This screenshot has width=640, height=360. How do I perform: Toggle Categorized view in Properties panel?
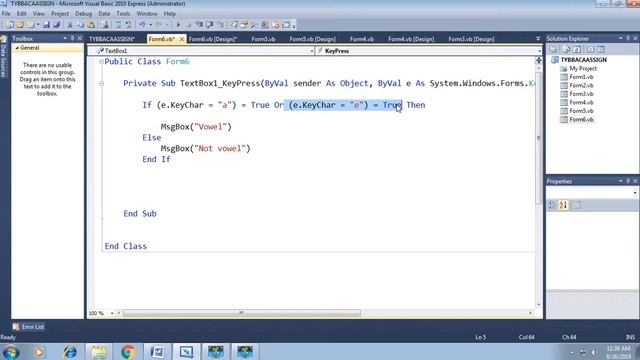552,205
